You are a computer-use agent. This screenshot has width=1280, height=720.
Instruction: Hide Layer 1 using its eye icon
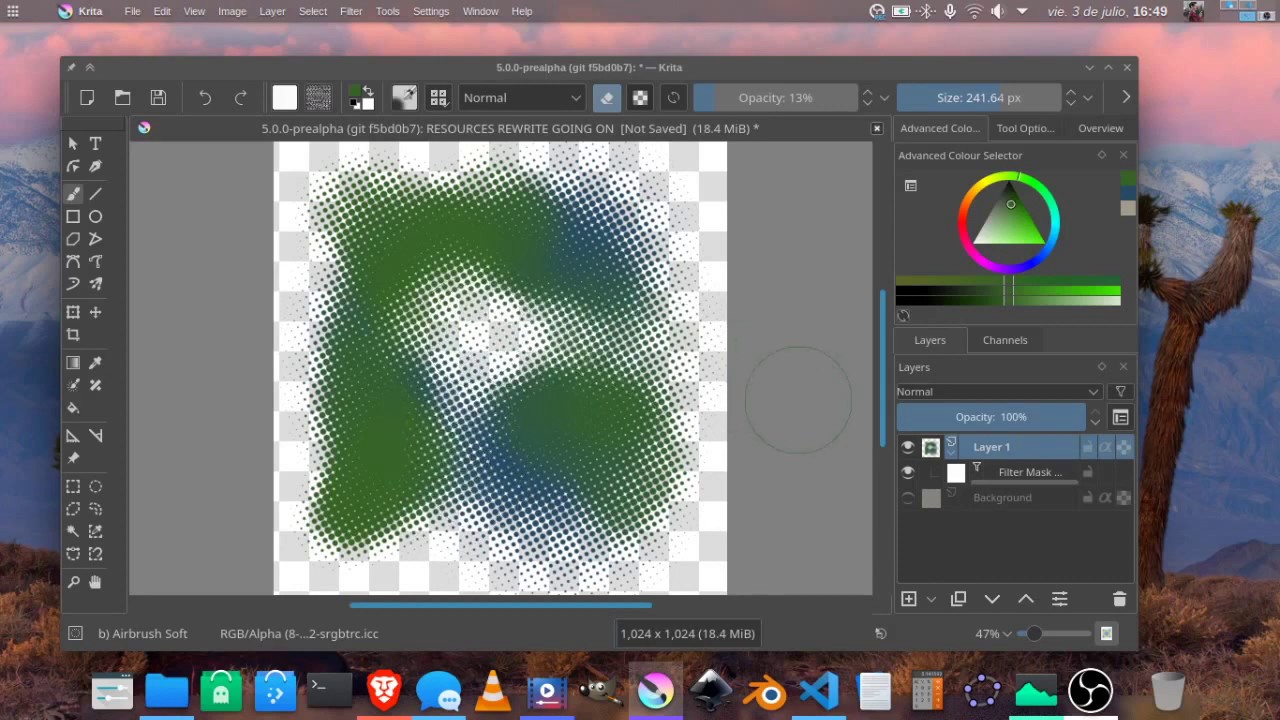pos(908,447)
